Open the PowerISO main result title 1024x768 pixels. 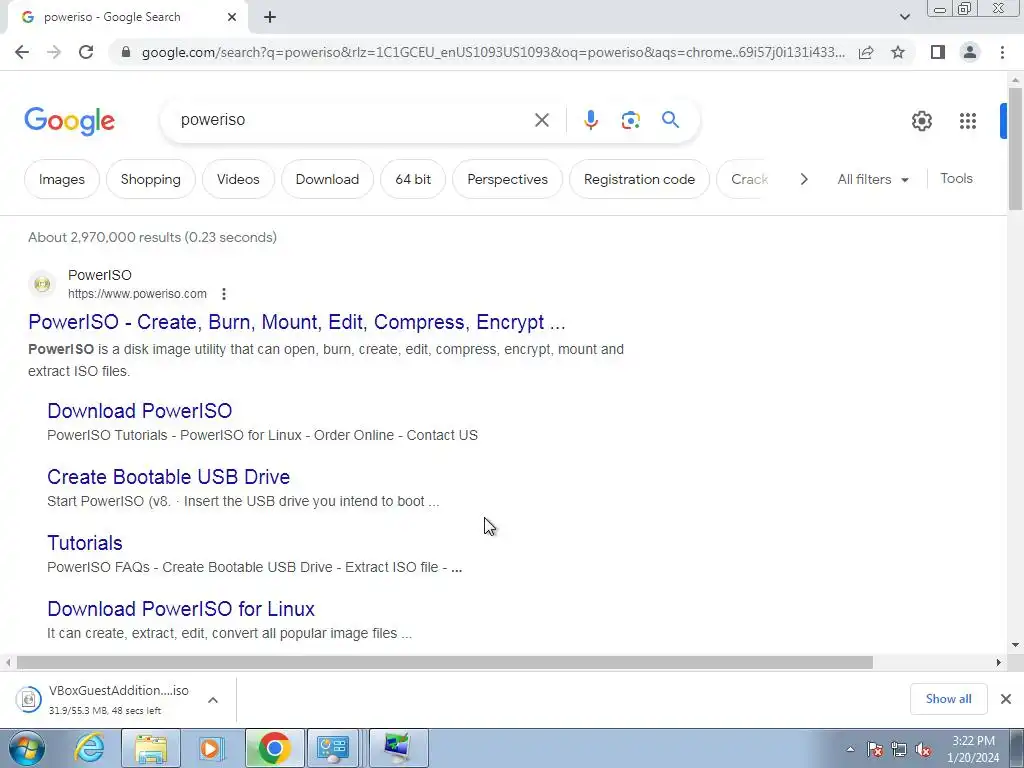296,322
